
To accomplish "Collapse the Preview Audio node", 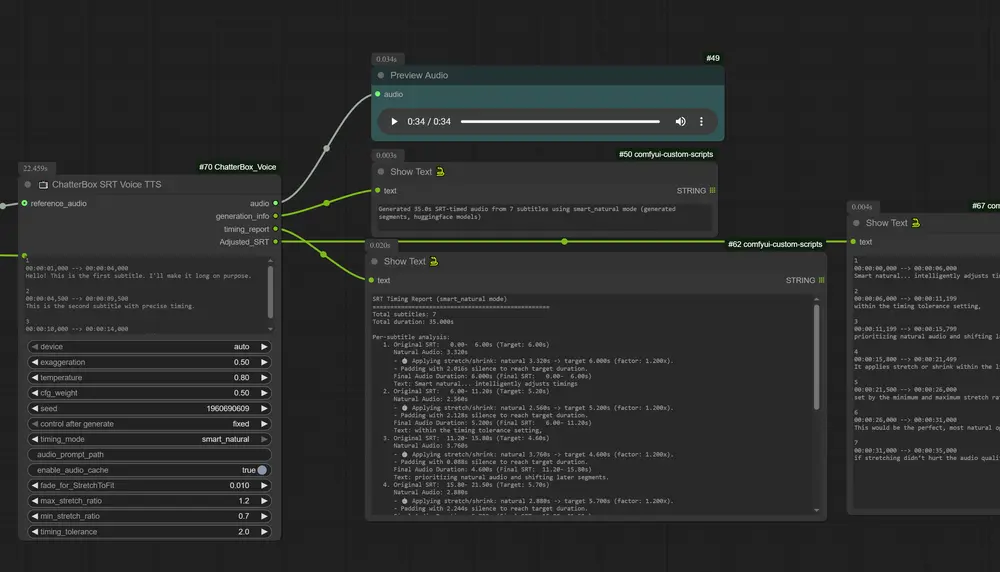I will tap(381, 75).
